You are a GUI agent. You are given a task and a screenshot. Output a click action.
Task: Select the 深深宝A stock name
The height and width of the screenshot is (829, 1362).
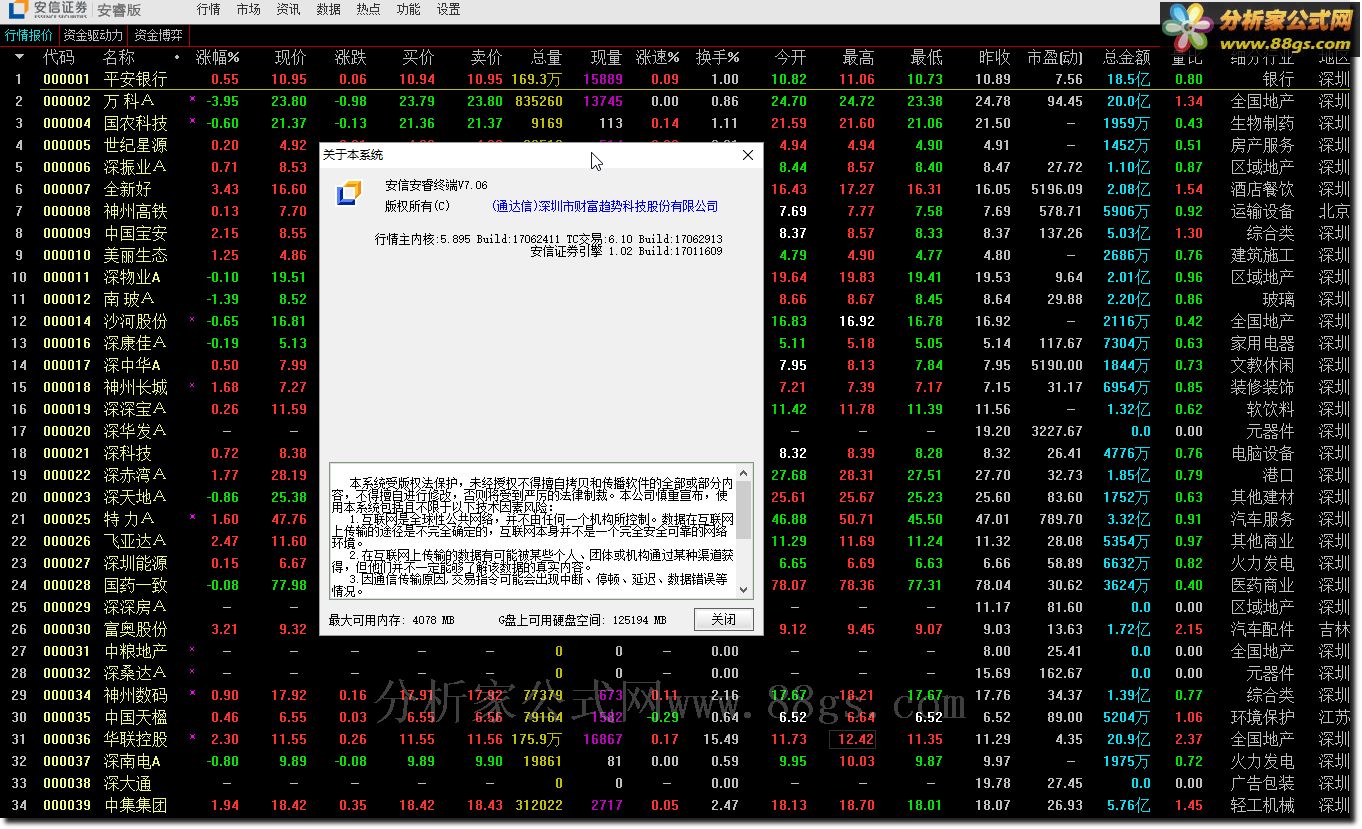pos(135,409)
